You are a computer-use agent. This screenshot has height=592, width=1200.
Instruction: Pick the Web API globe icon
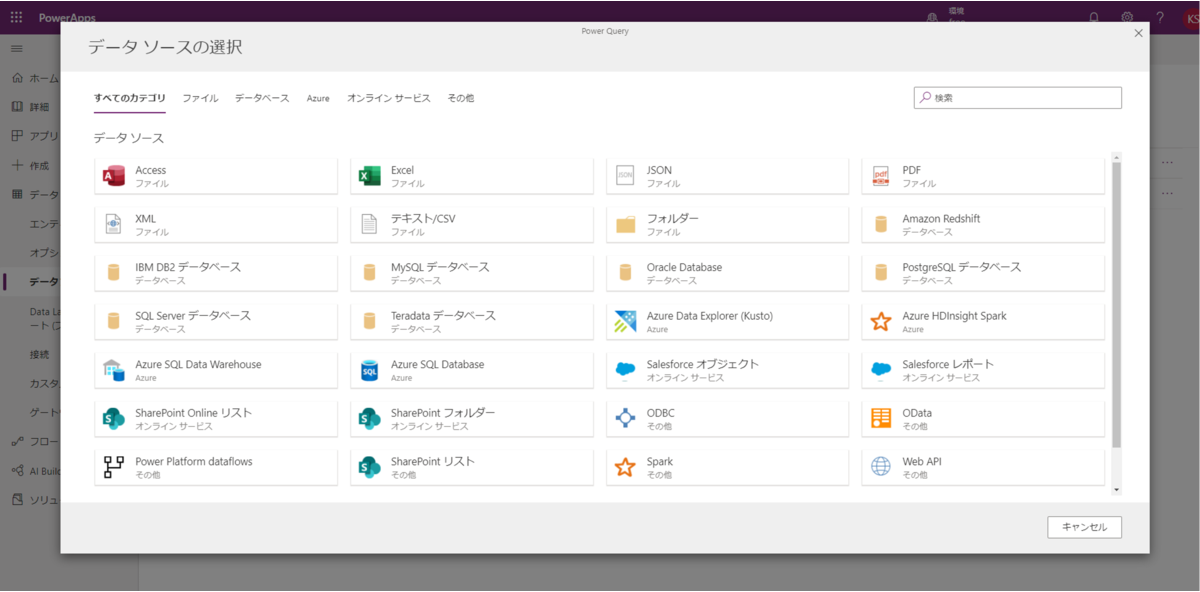881,467
